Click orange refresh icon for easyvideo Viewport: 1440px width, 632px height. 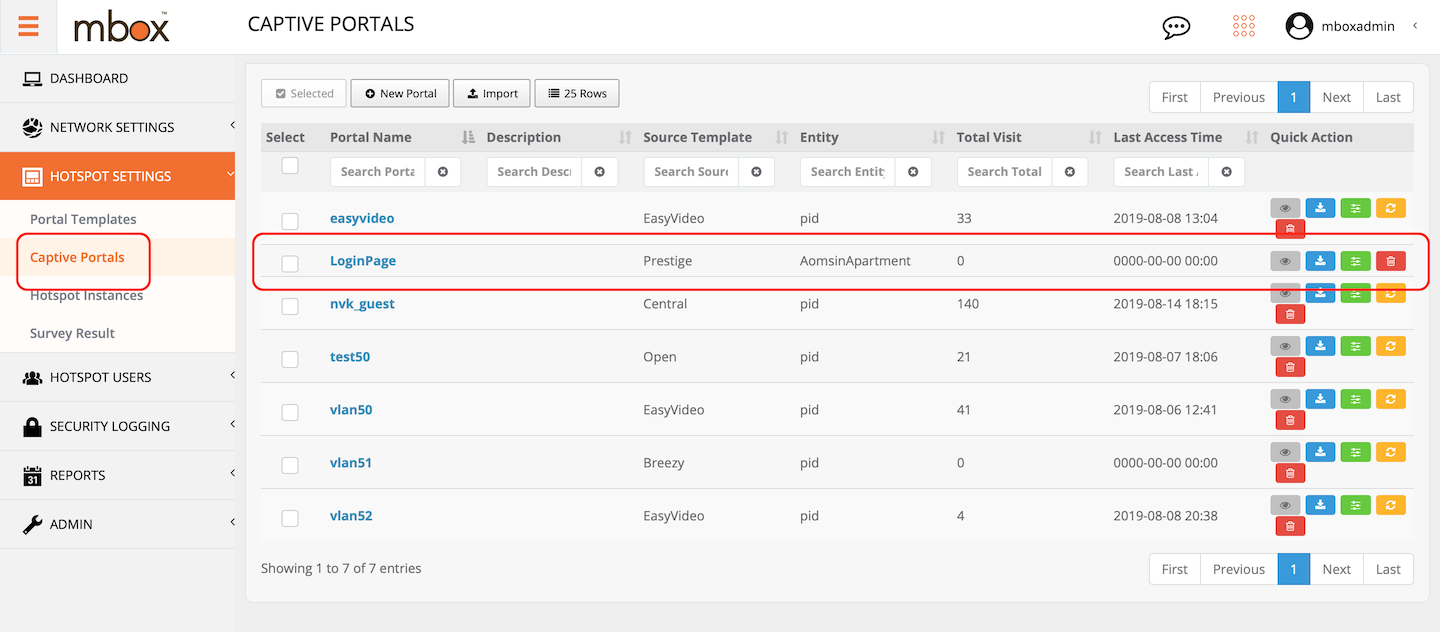(x=1390, y=208)
